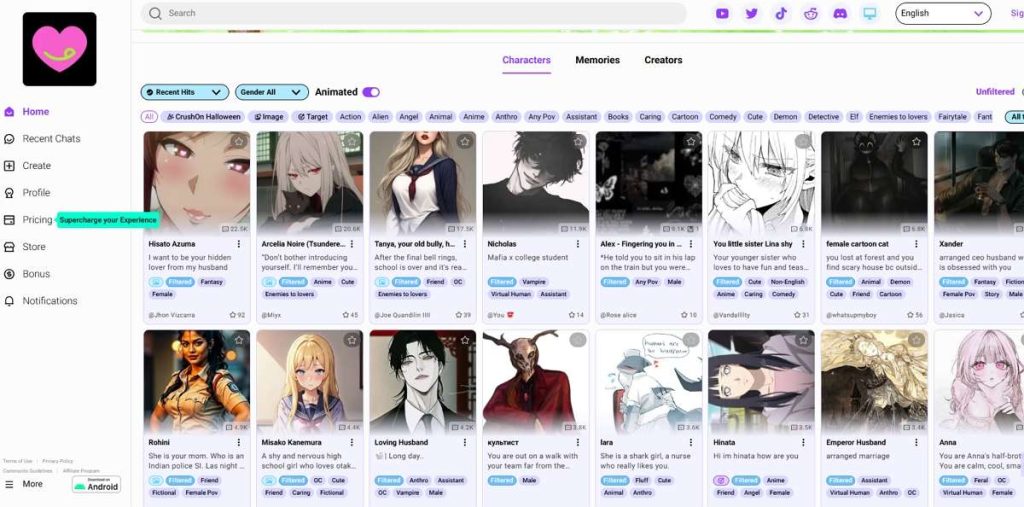
Task: Open the English language dropdown
Action: tap(943, 13)
